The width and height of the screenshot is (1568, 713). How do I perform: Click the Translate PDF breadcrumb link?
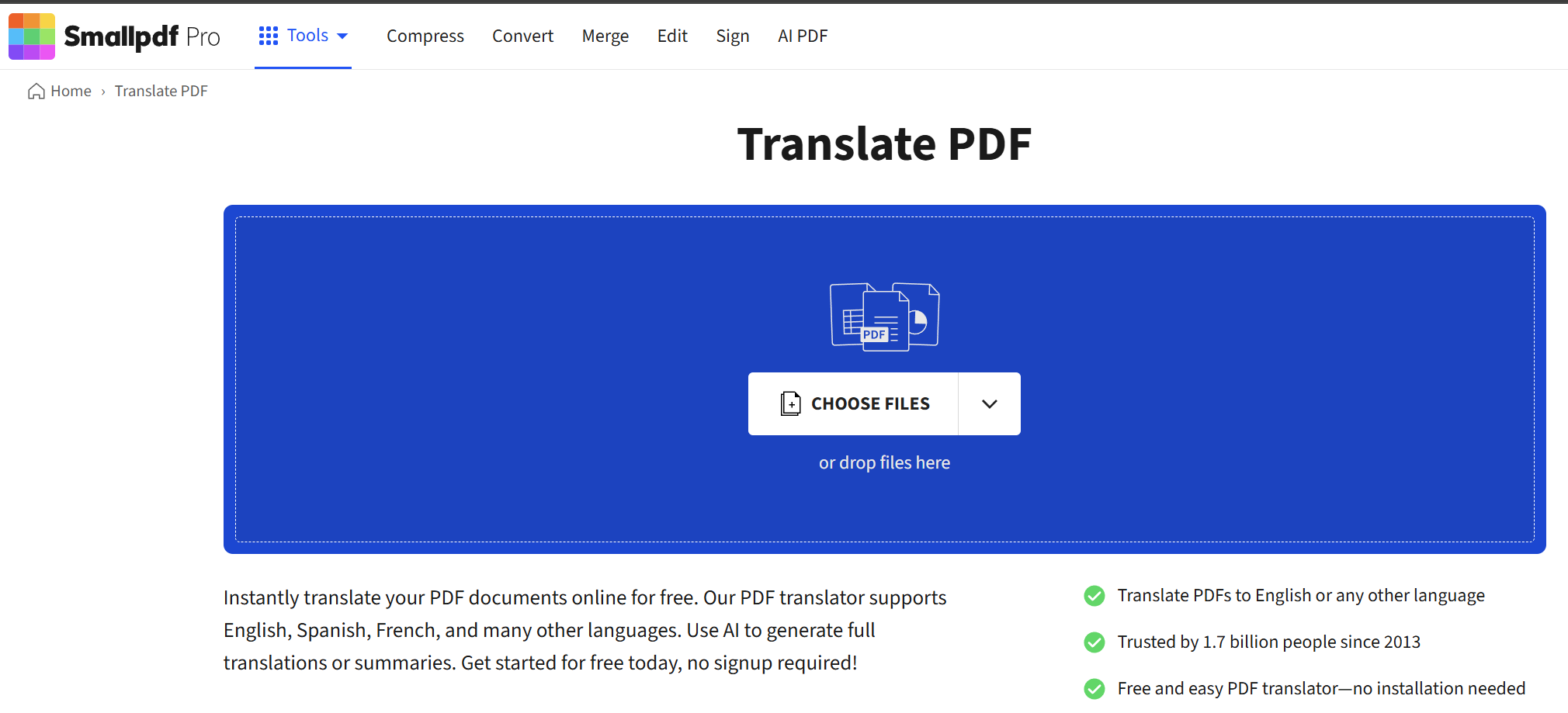(x=161, y=92)
